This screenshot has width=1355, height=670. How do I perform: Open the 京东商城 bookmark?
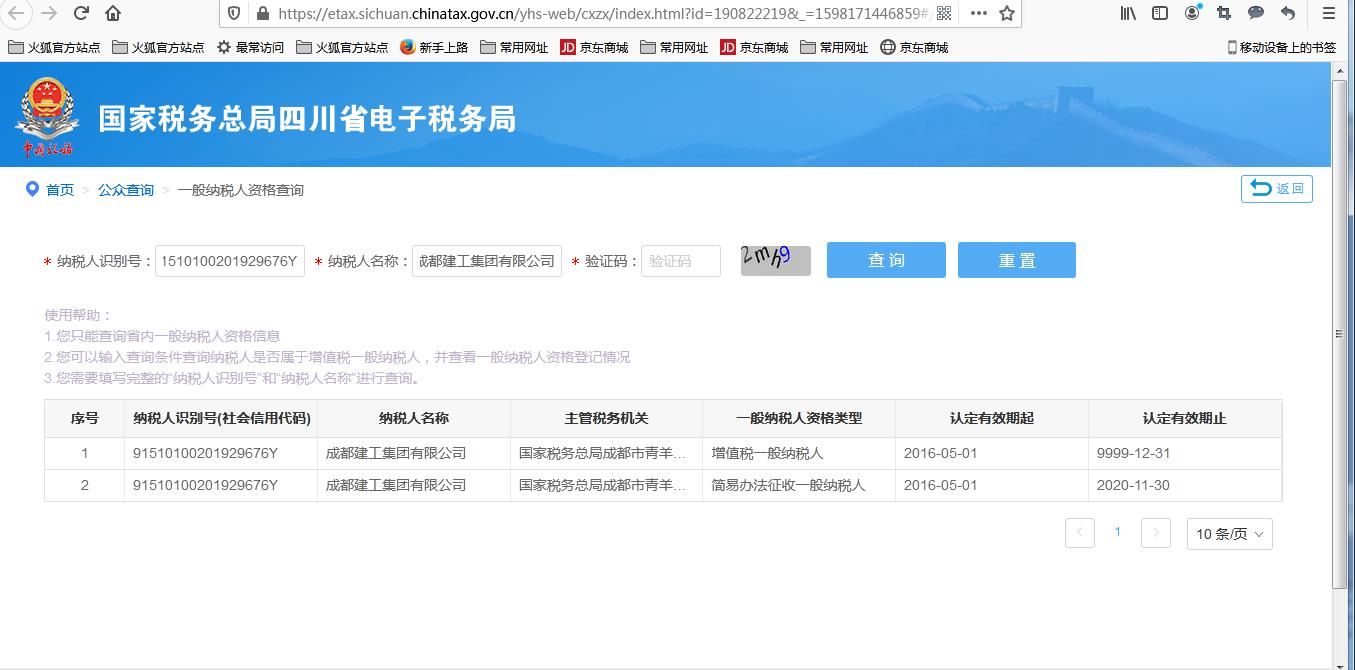click(596, 46)
